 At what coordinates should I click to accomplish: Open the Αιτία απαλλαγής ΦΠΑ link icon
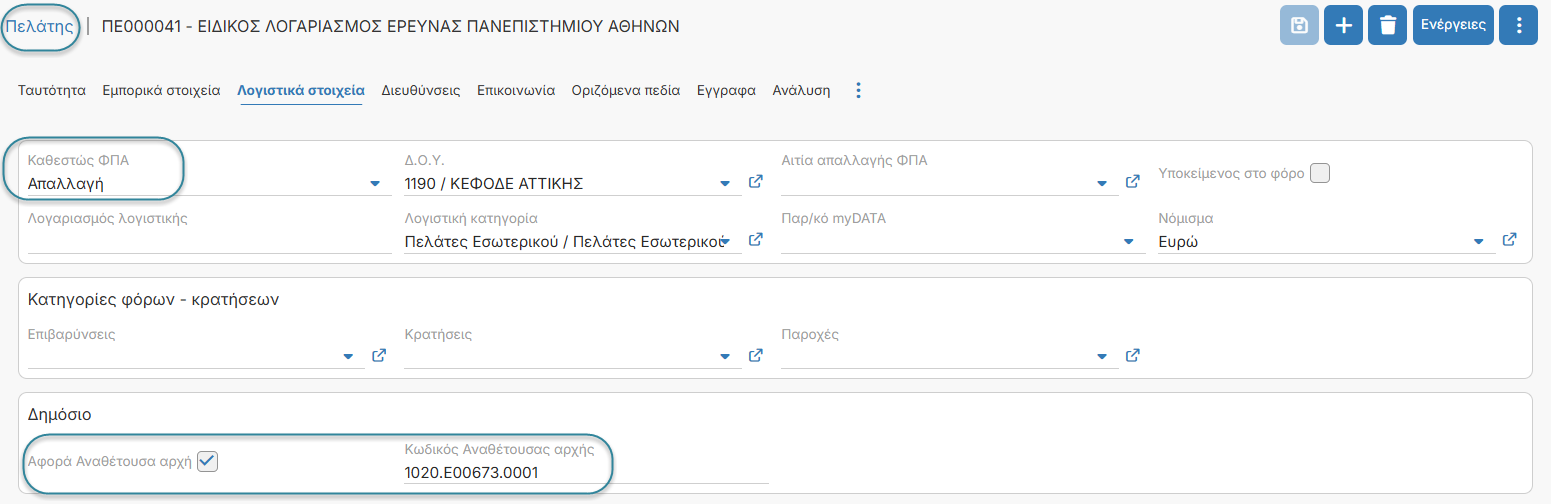point(1133,182)
